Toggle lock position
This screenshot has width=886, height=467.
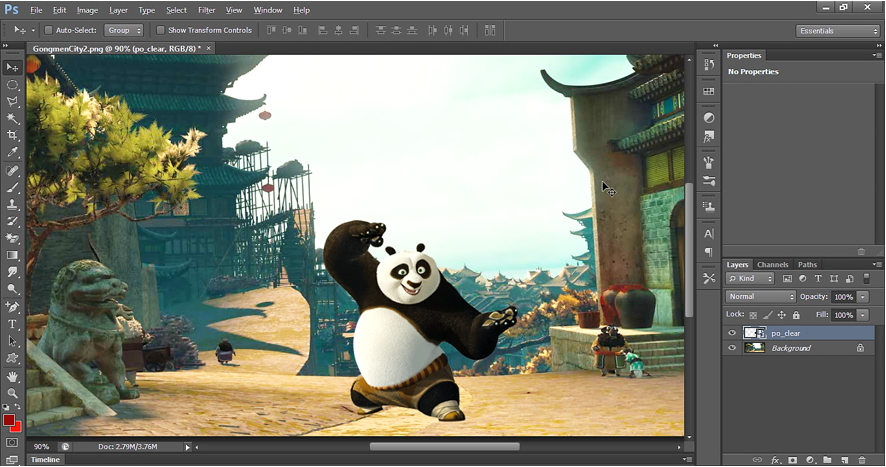781,315
